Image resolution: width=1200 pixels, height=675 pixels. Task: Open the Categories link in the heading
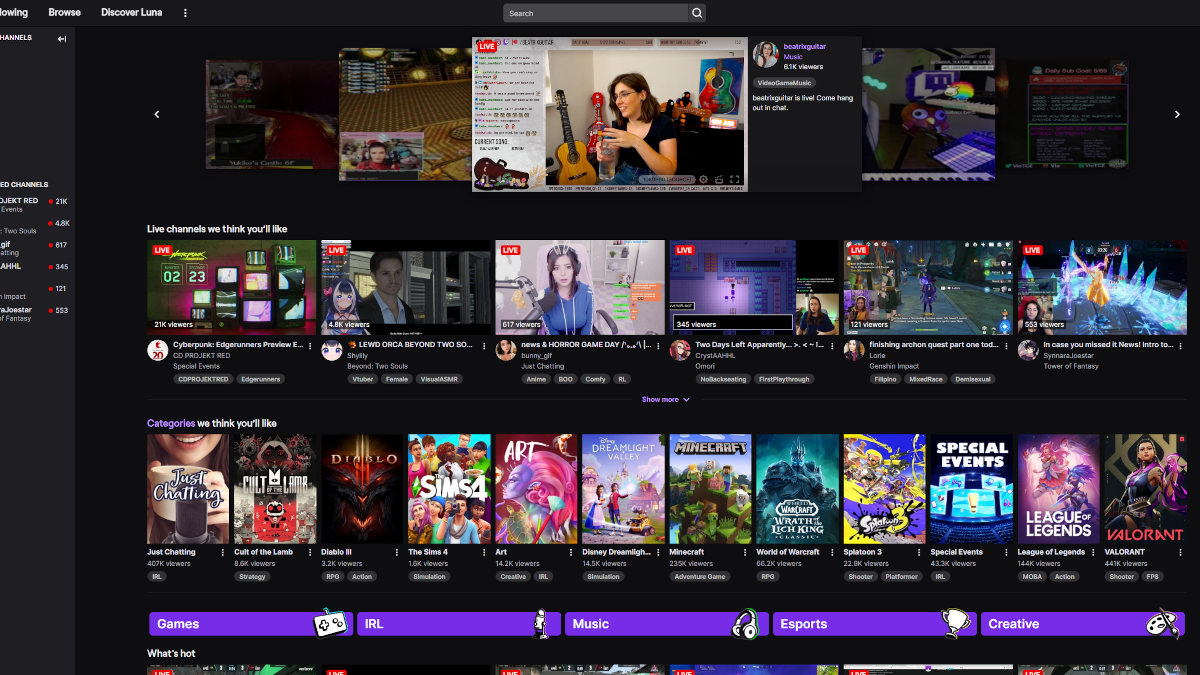click(x=170, y=423)
